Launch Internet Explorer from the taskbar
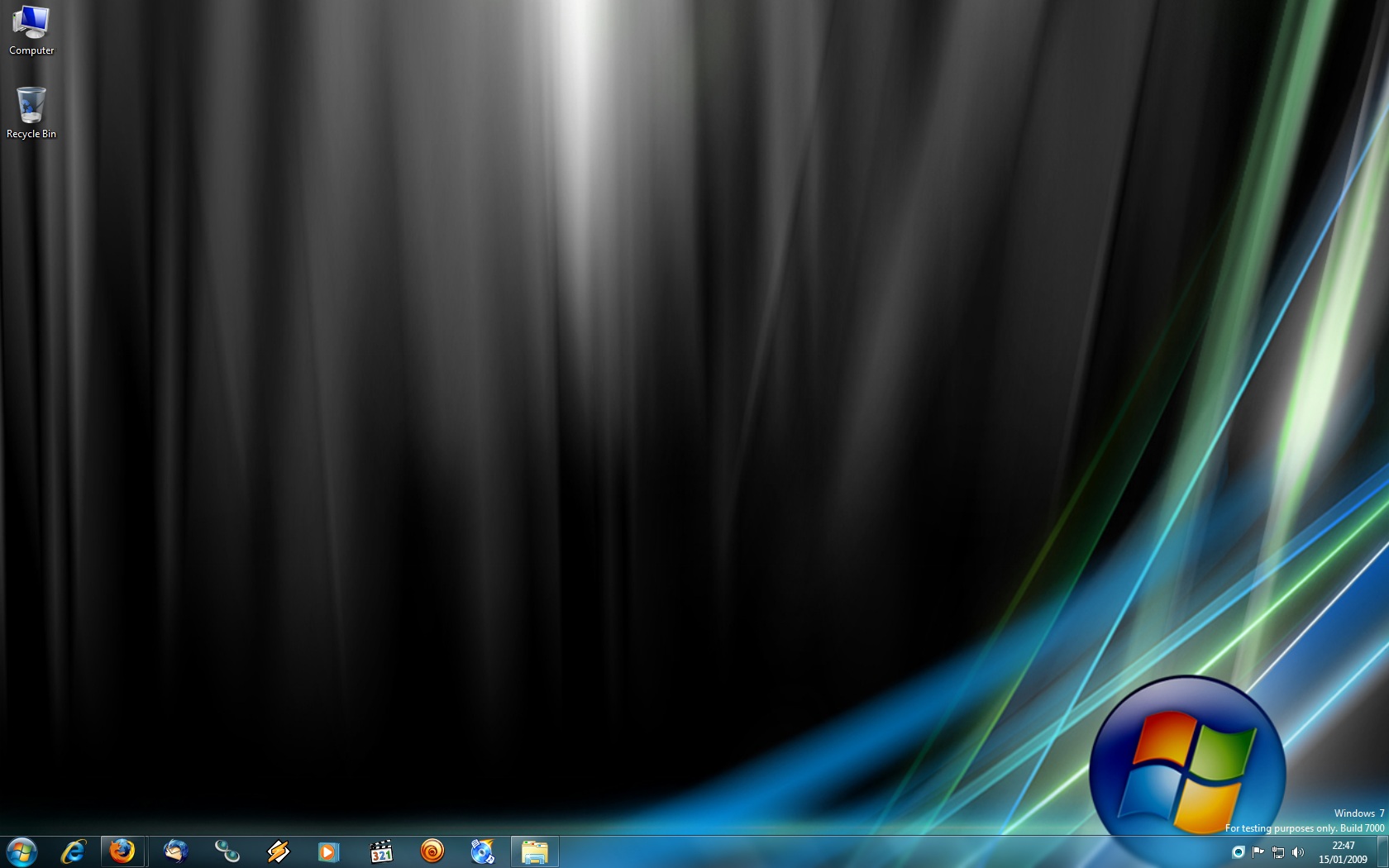 point(73,851)
